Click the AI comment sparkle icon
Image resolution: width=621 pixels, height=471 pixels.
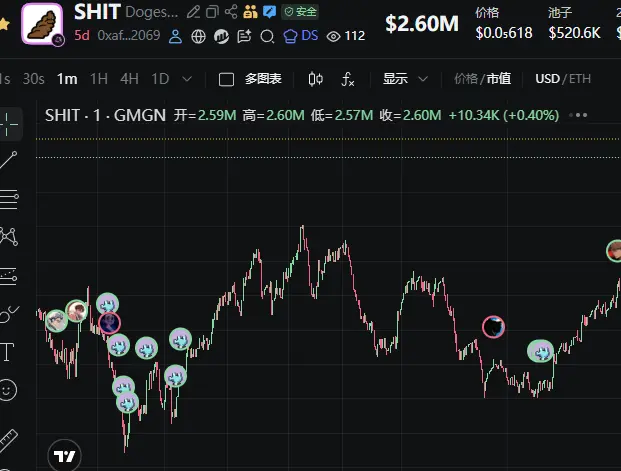coord(244,36)
